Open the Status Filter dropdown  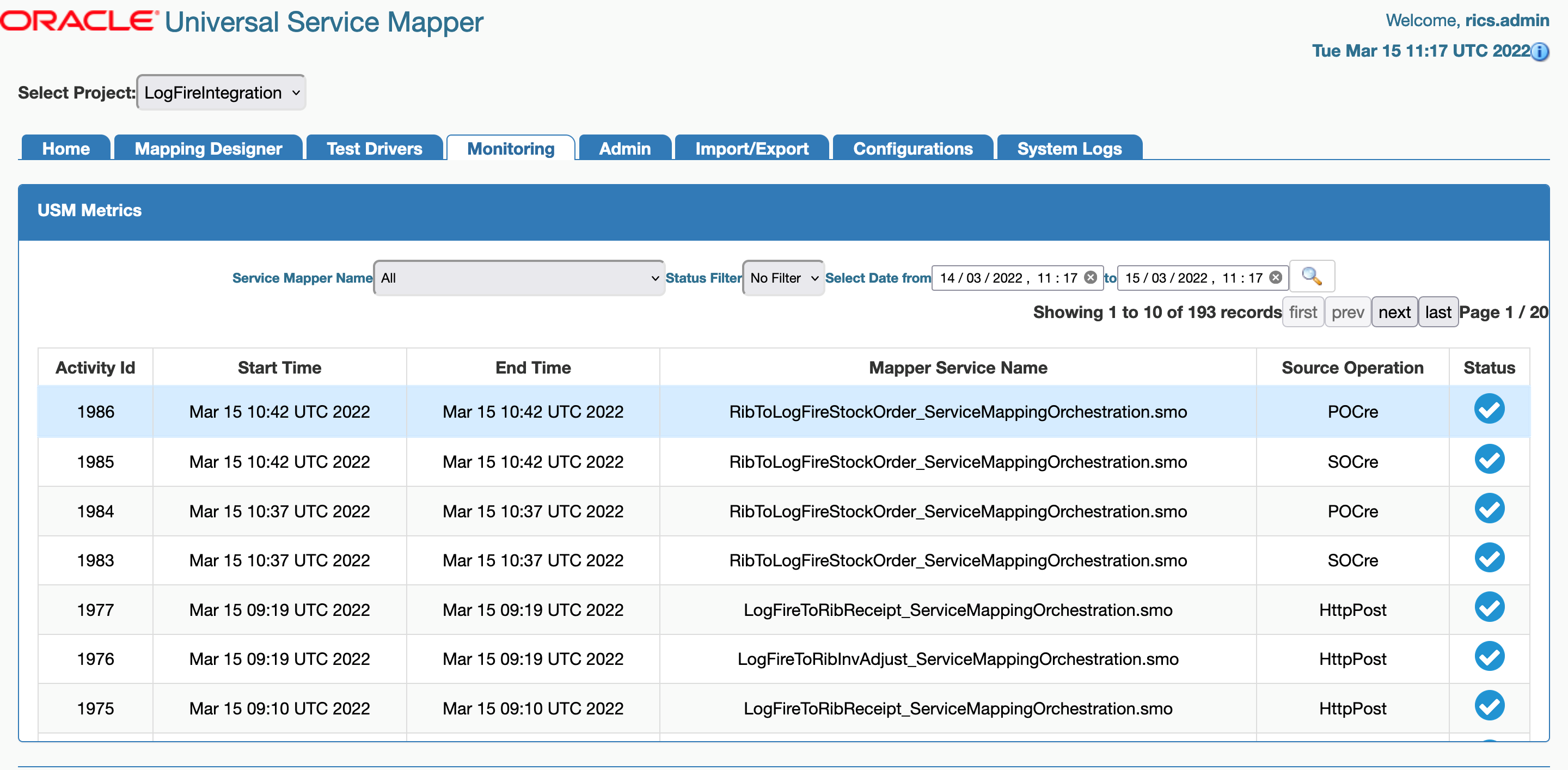pyautogui.click(x=783, y=278)
